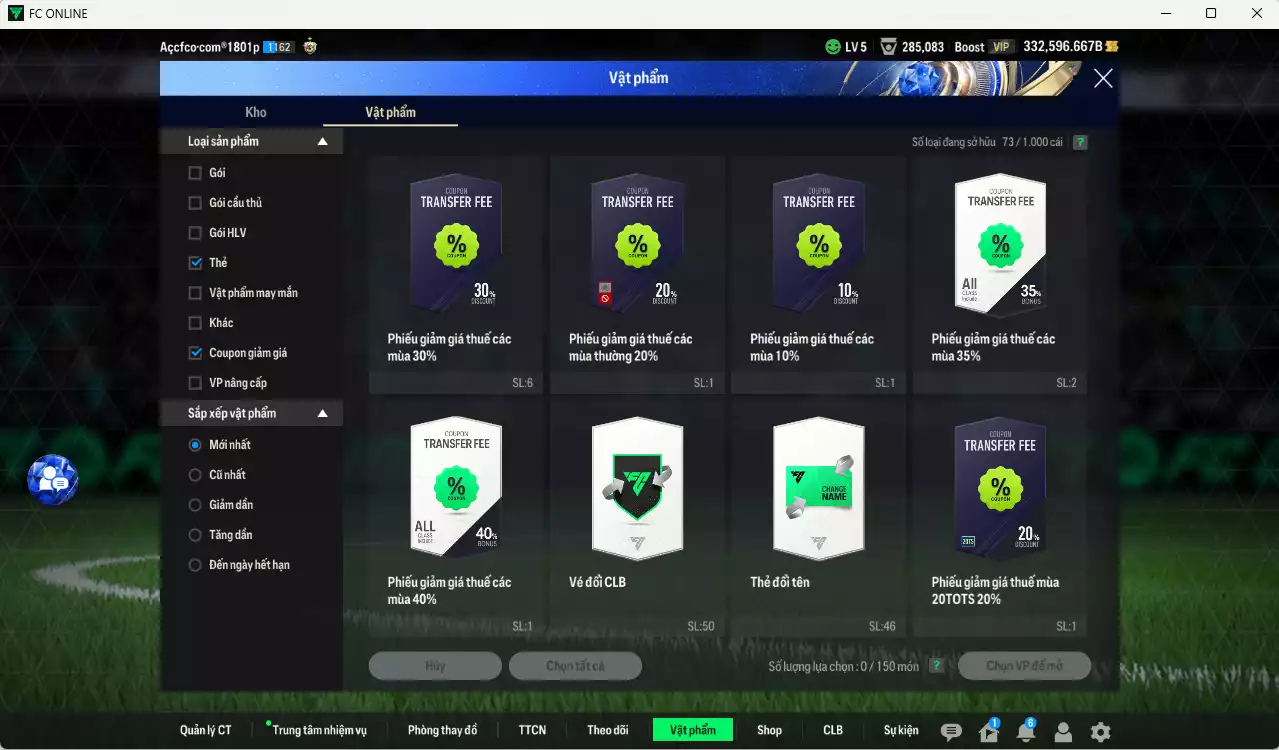Open the notifications bell icon

[1025, 732]
